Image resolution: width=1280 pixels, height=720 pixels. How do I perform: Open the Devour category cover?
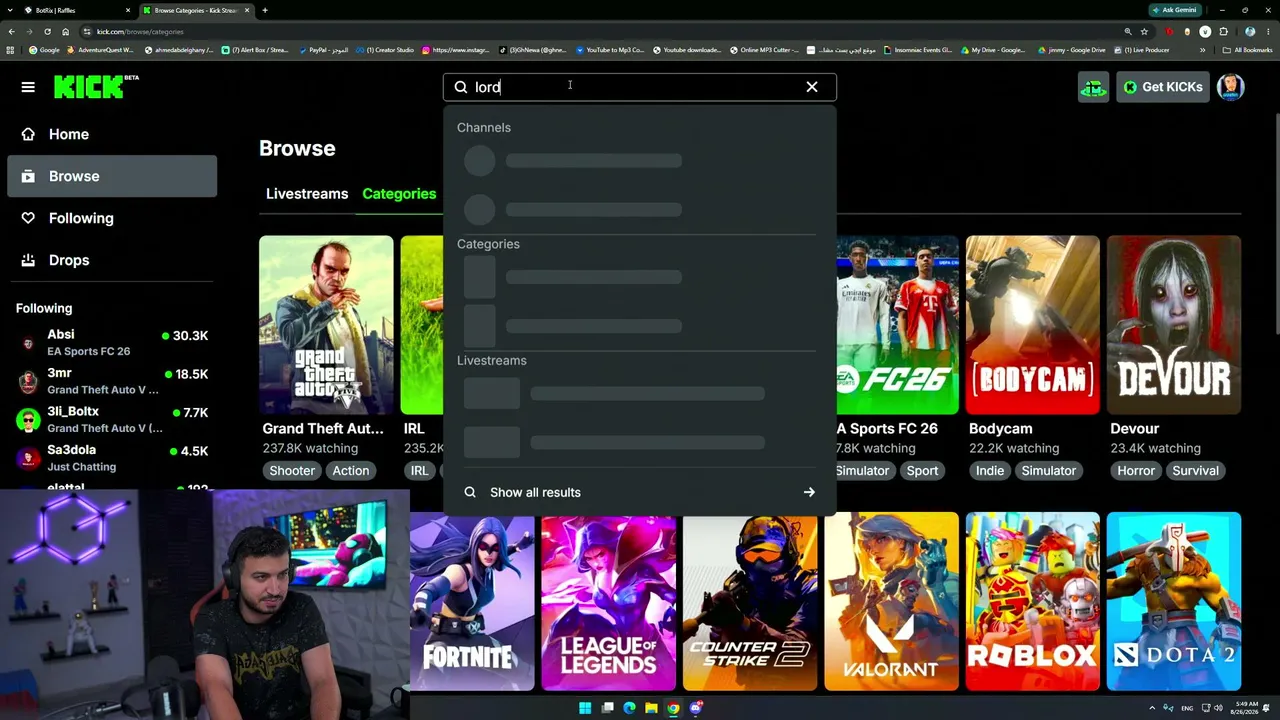[x=1174, y=325]
